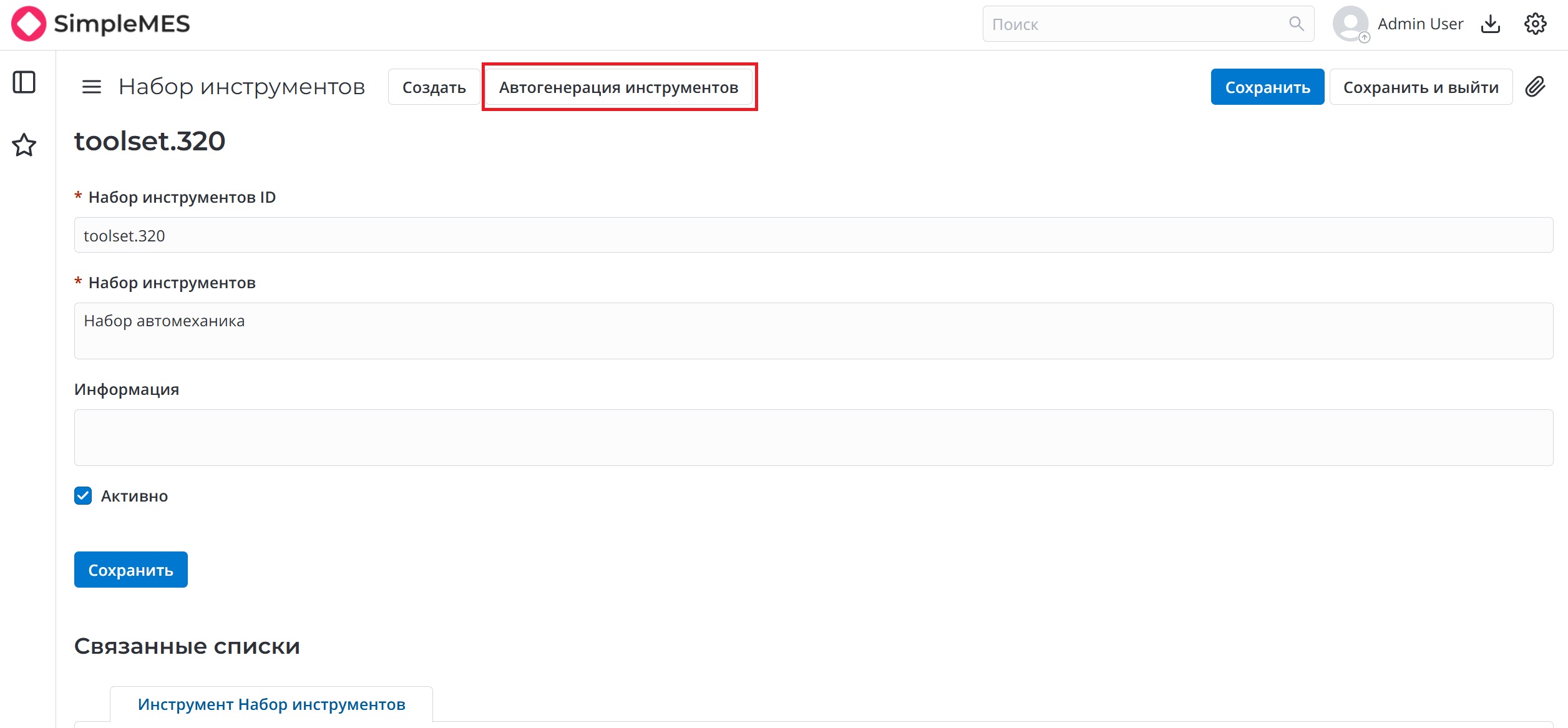The width and height of the screenshot is (1568, 728).
Task: Open settings gear icon
Action: [1535, 24]
